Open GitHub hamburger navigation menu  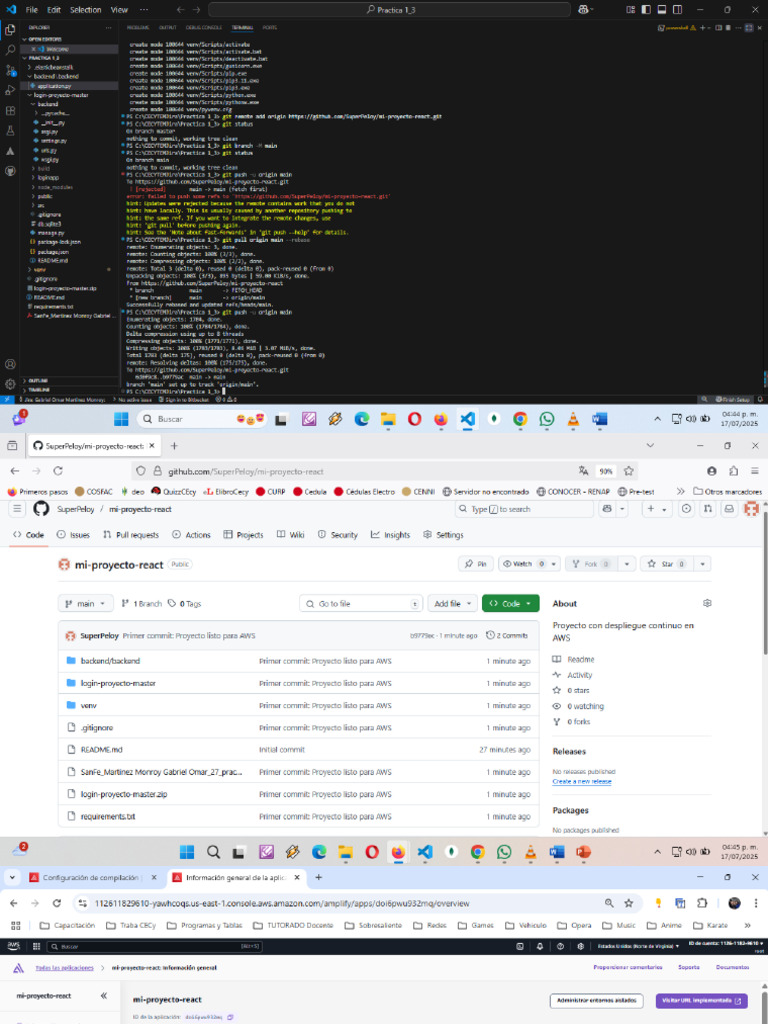pyautogui.click(x=17, y=509)
